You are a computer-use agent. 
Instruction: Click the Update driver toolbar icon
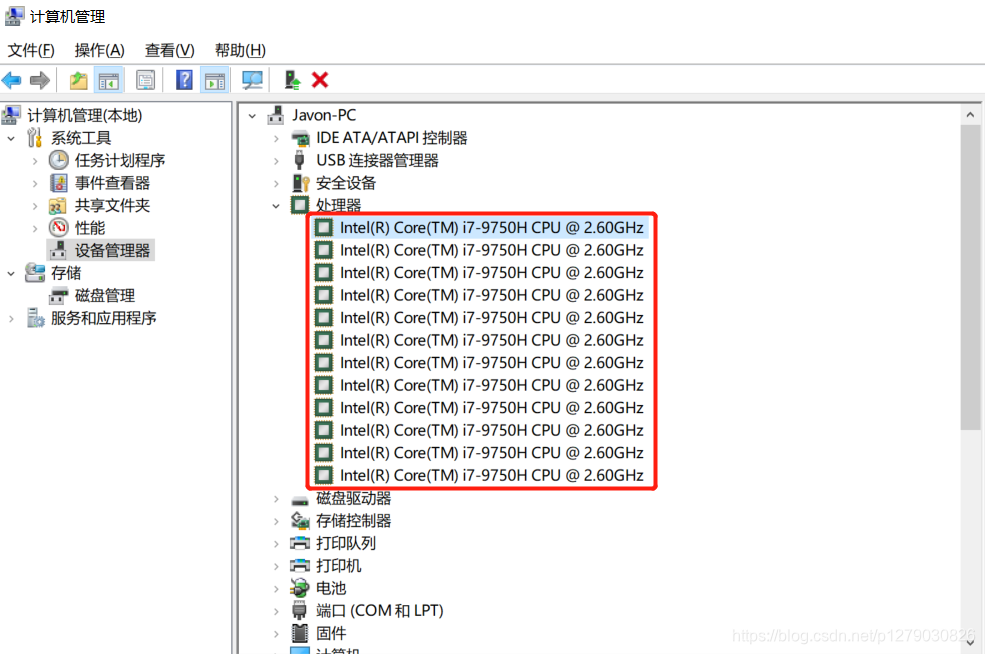click(292, 80)
